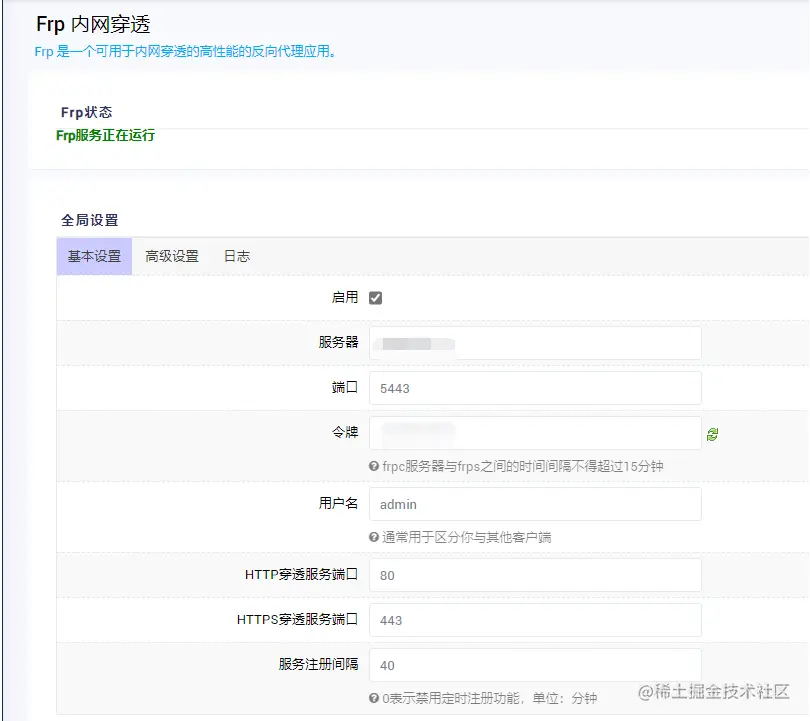Click the help icon beside frpc time hint
Screen dimensions: 810x721
(374, 466)
